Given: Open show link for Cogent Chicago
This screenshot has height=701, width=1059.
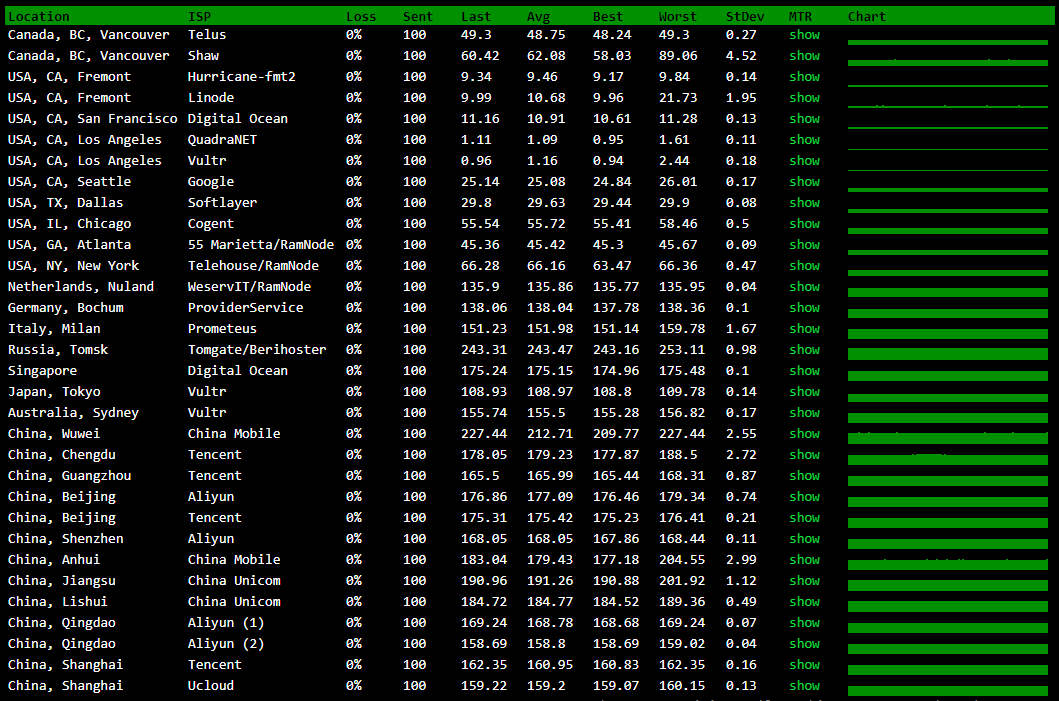Looking at the screenshot, I should click(x=804, y=223).
